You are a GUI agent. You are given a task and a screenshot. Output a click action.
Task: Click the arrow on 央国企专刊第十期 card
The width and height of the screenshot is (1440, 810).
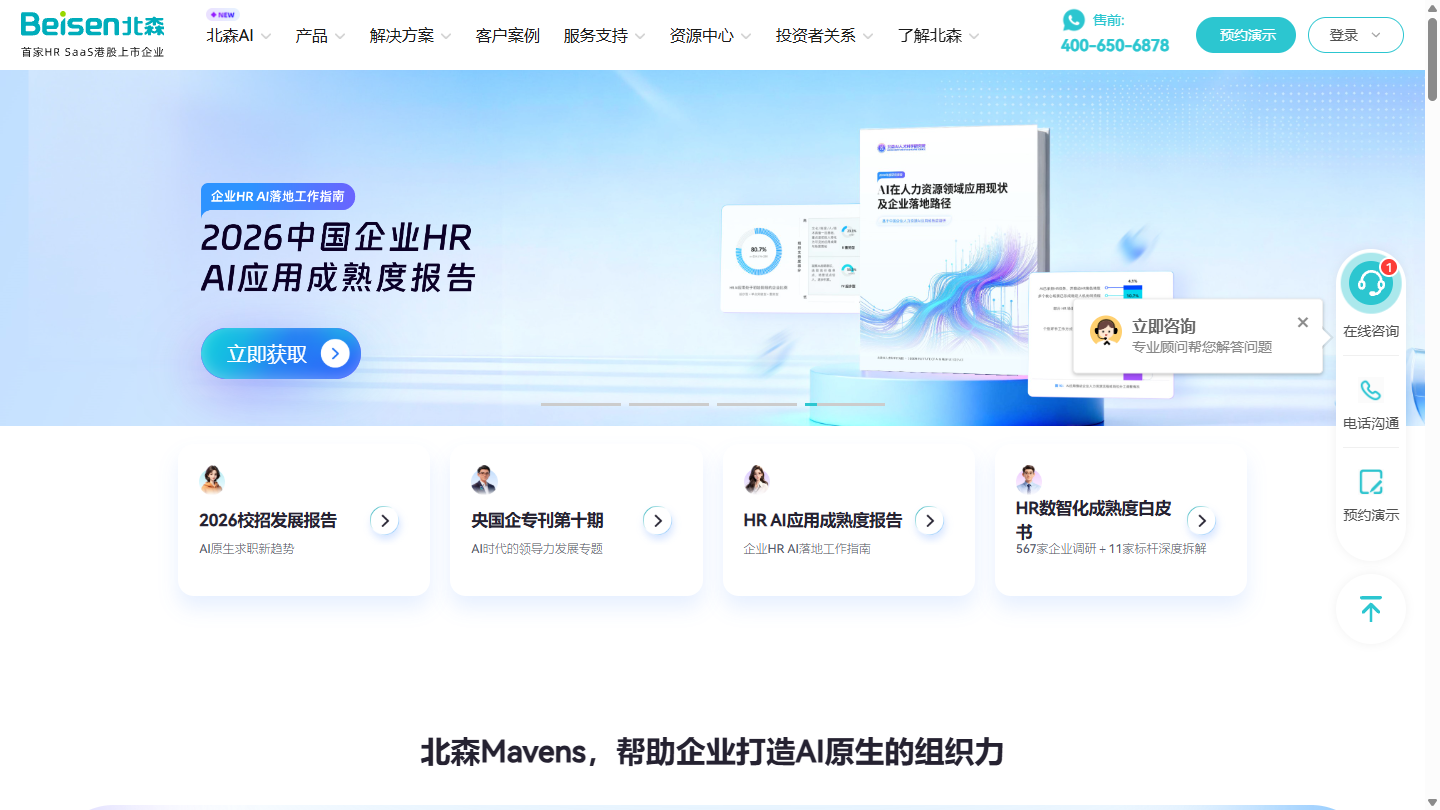pyautogui.click(x=657, y=520)
